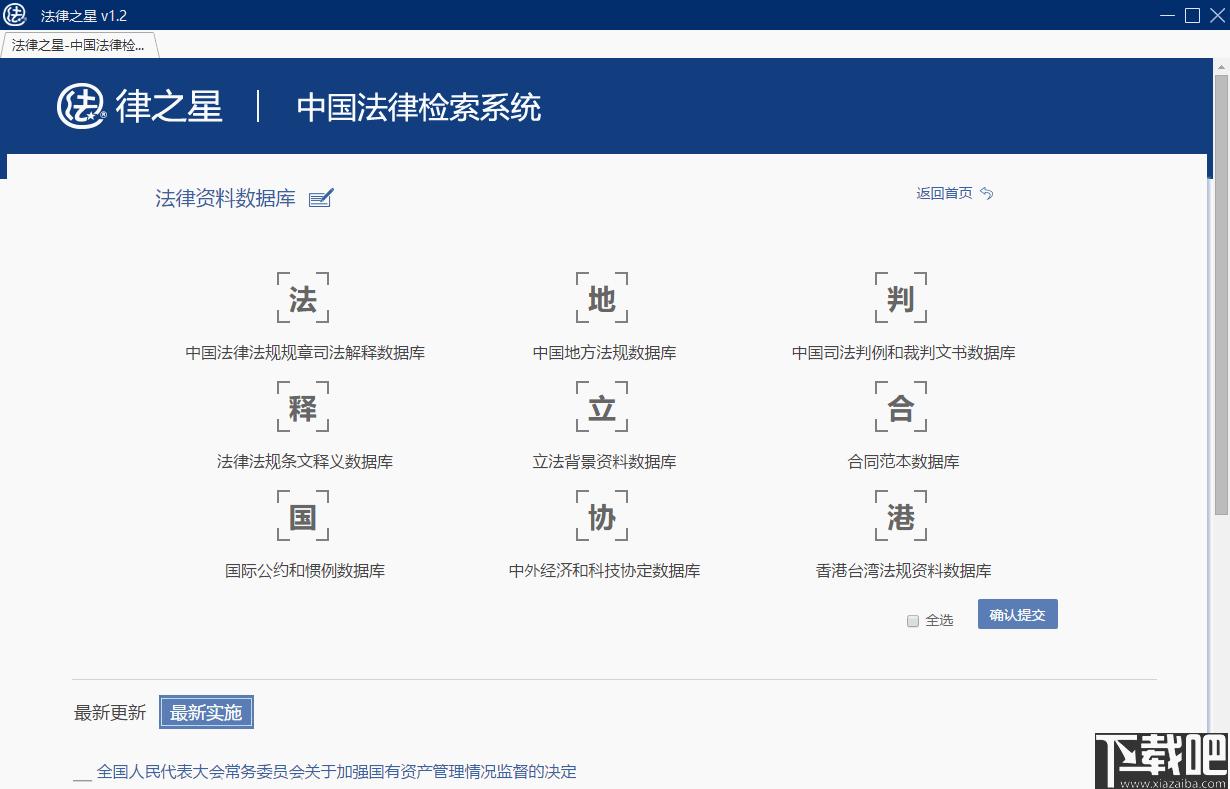This screenshot has height=789, width=1230.
Task: Open 国际公约和惯例数据库 label
Action: pos(305,571)
